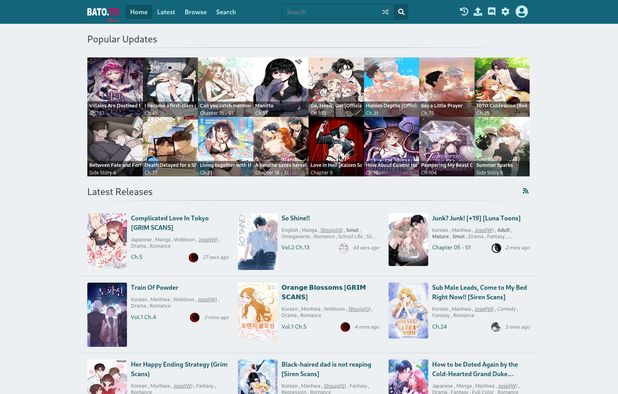Screen dimensions: 618x394
Task: Open Villains Are Destined popular update
Action: click(115, 87)
